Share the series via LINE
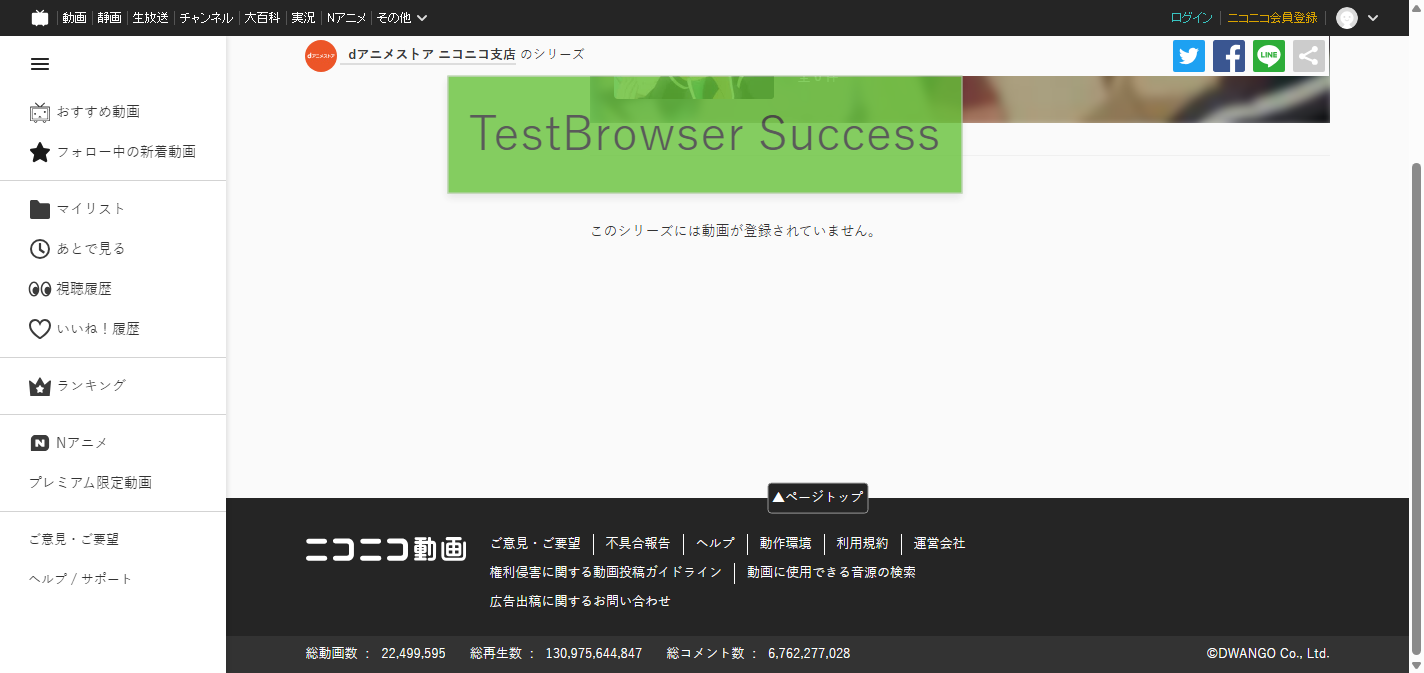This screenshot has height=673, width=1424. [x=1269, y=56]
